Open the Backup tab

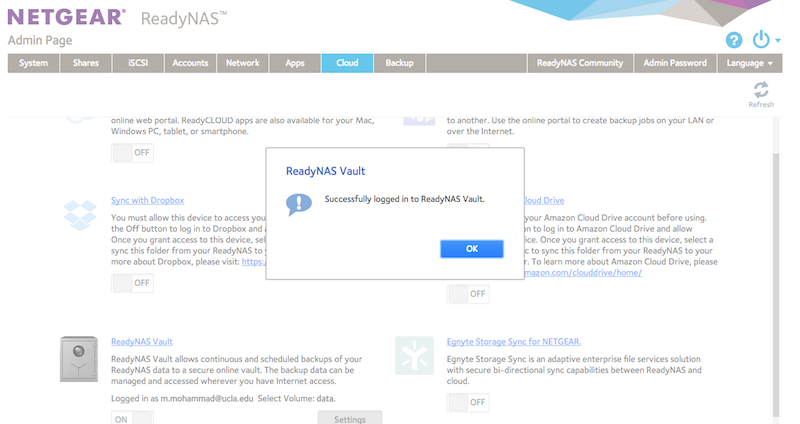pos(399,63)
